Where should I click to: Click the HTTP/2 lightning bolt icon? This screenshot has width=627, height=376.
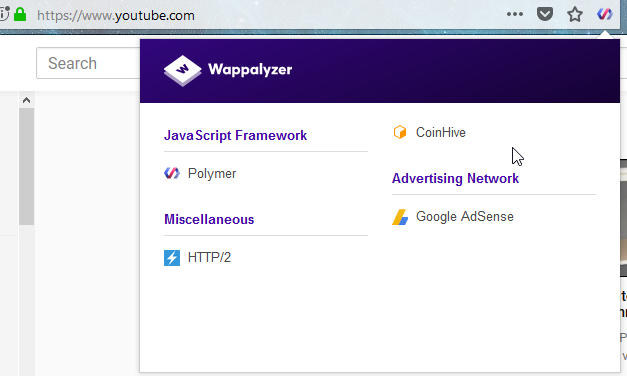click(x=172, y=258)
